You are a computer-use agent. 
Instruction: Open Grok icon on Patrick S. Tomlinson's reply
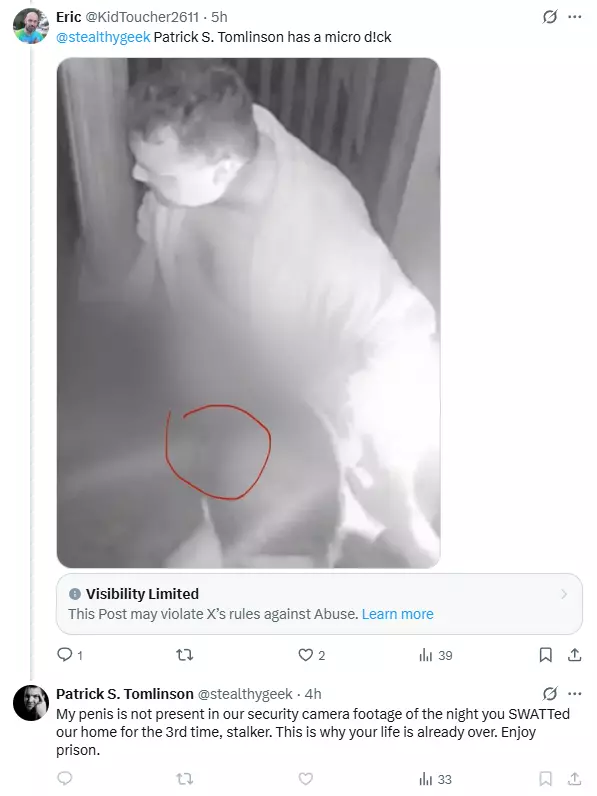(x=550, y=693)
